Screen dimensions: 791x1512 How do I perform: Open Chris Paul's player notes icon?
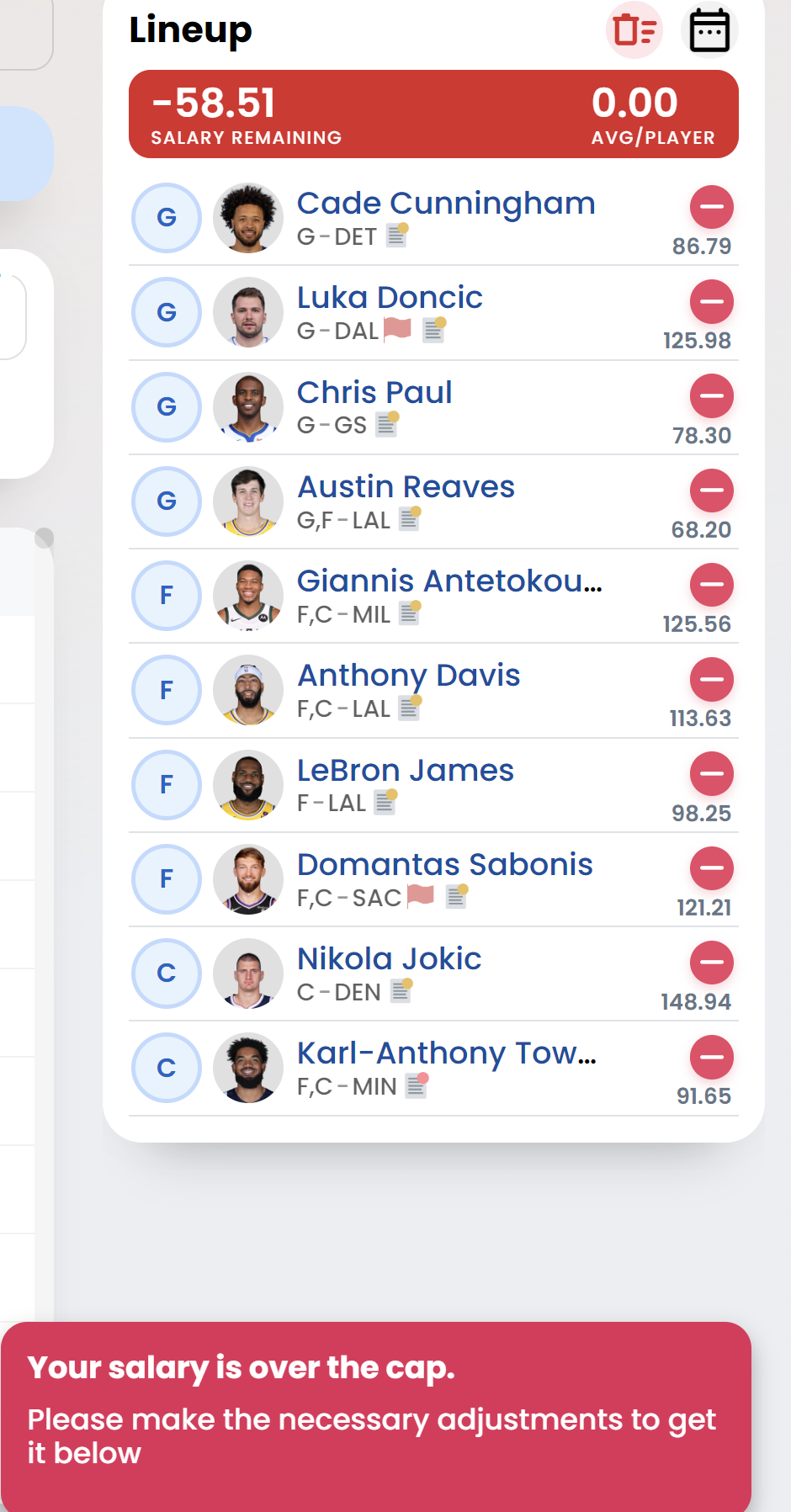tap(387, 424)
